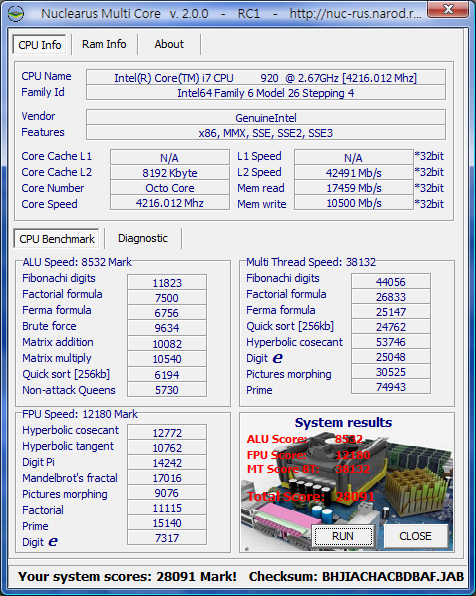Click the L1 Speed N/A field

[354, 157]
